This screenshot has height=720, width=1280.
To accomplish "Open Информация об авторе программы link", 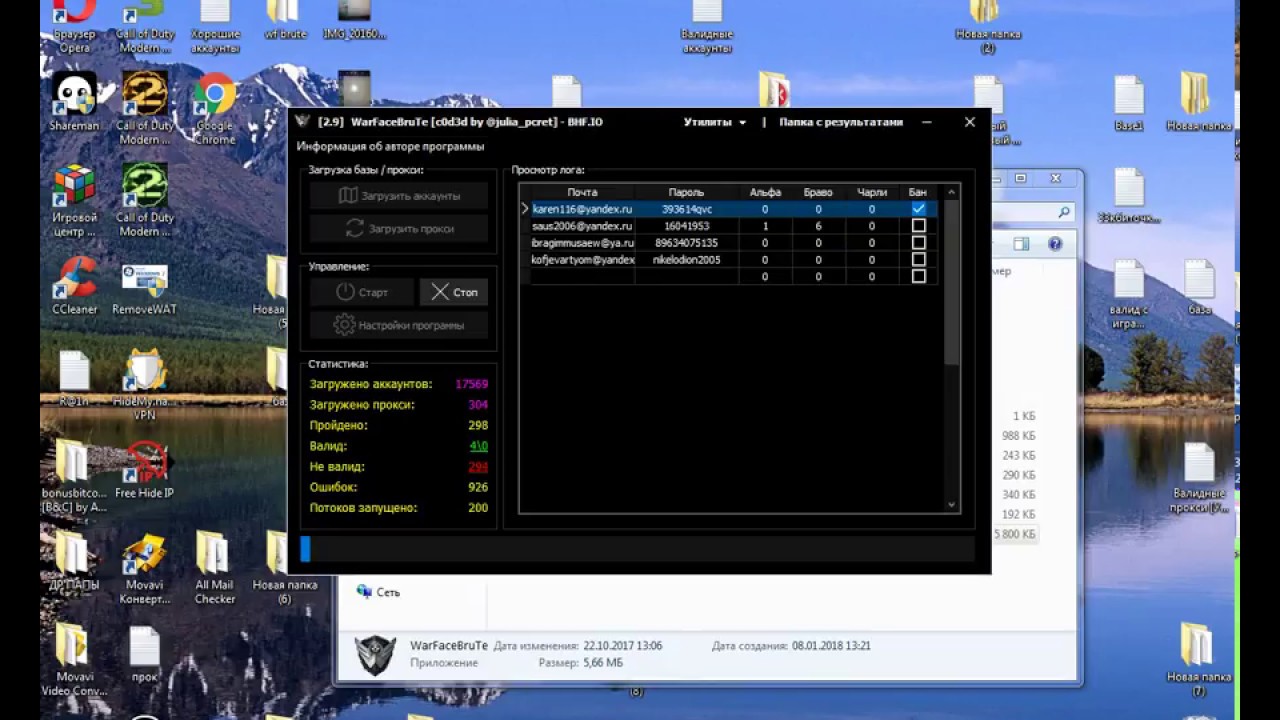I will point(390,147).
